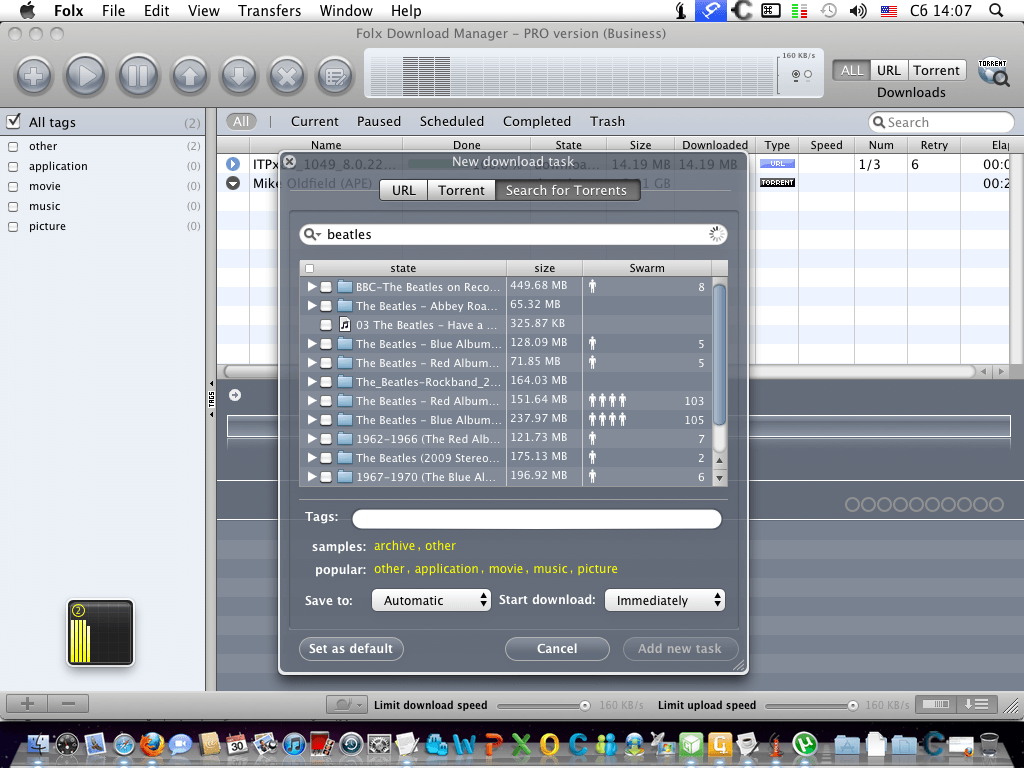Click the Tags input field in dialog

click(x=537, y=519)
